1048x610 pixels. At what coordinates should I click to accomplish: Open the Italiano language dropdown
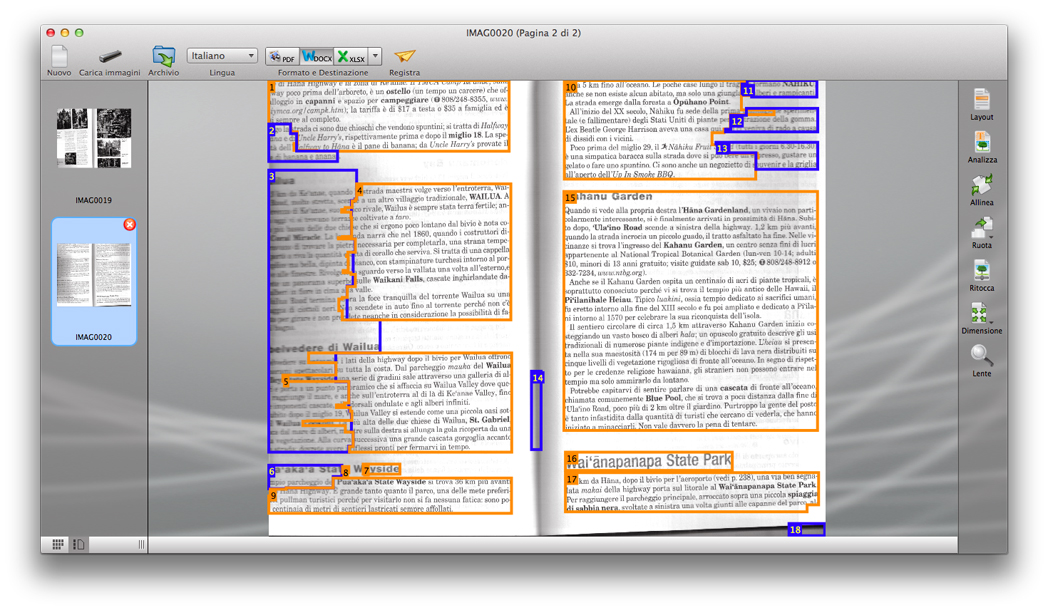[x=222, y=56]
